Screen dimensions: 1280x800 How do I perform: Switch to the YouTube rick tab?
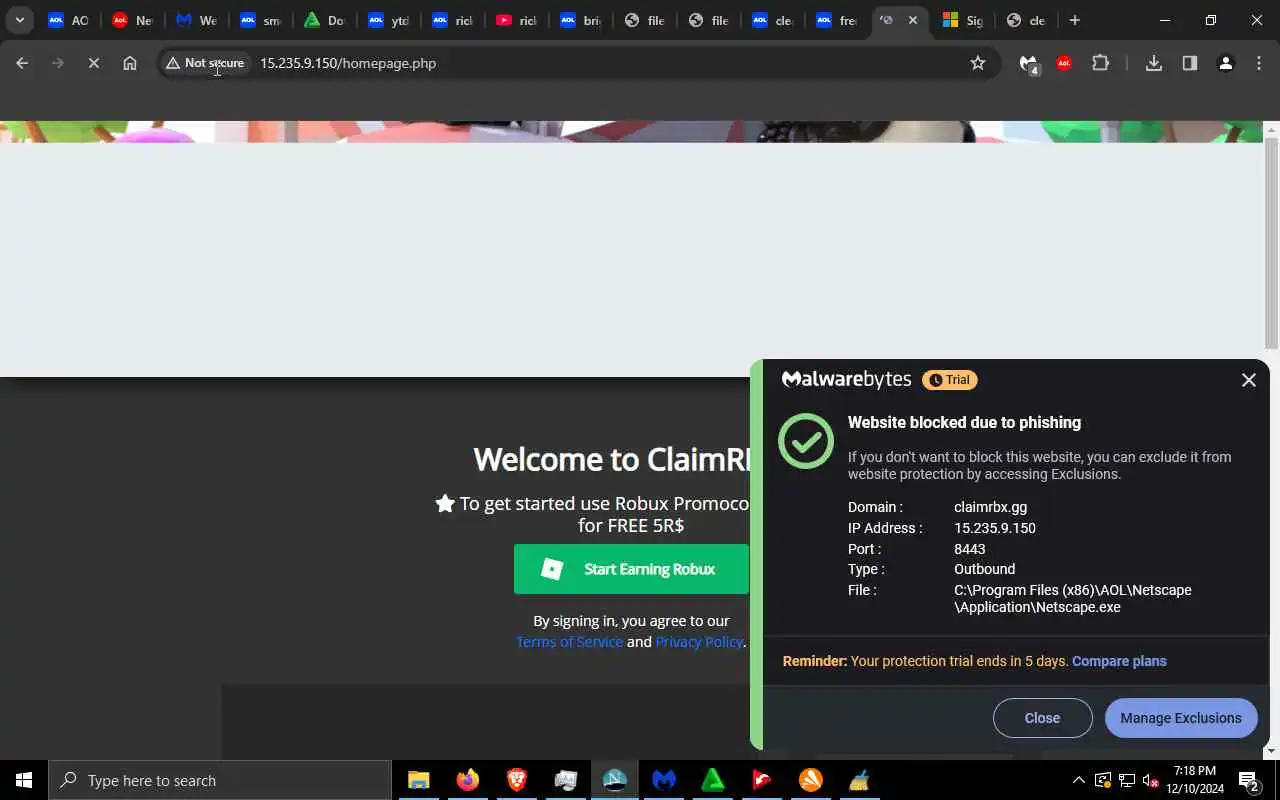coord(516,20)
